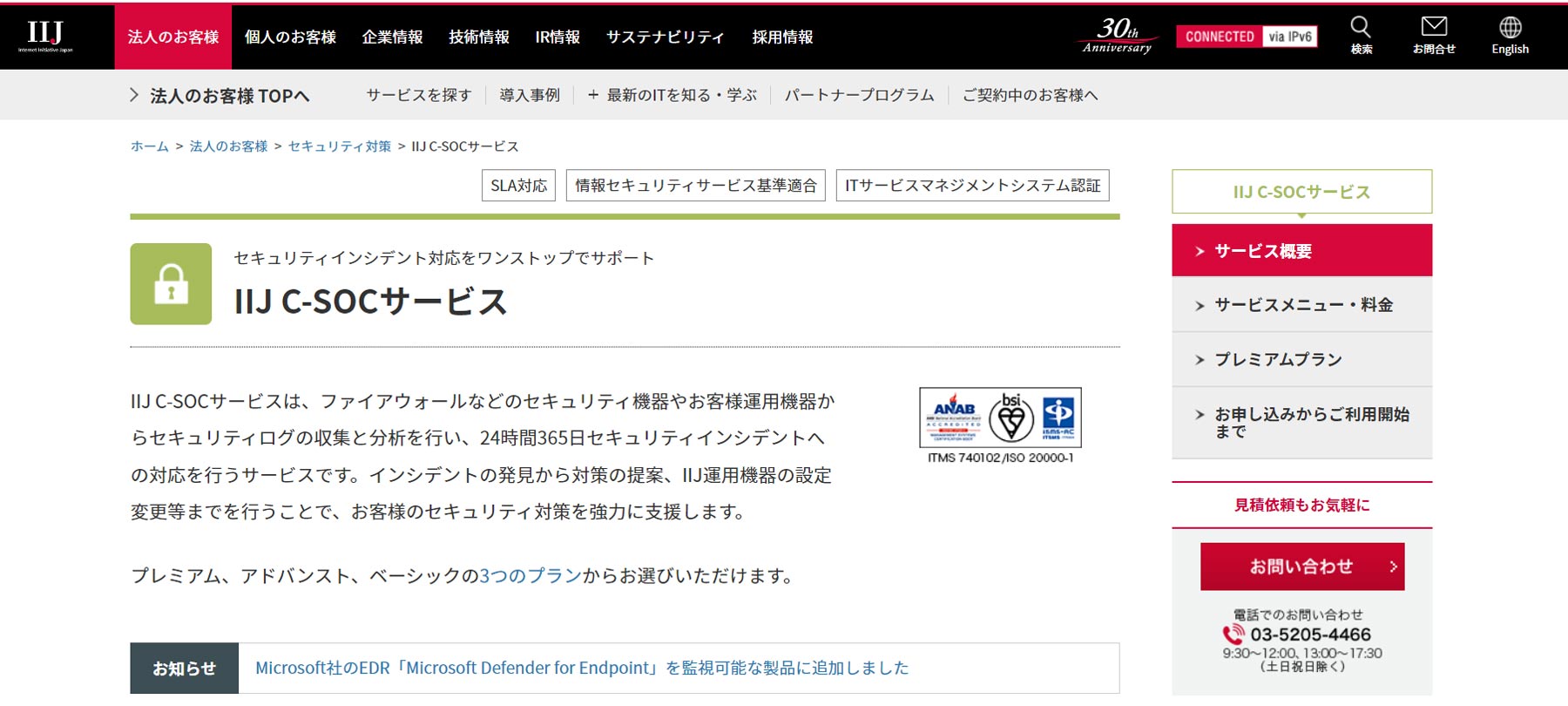The width and height of the screenshot is (1568, 706).
Task: Open IR情報 menu
Action: 558,37
